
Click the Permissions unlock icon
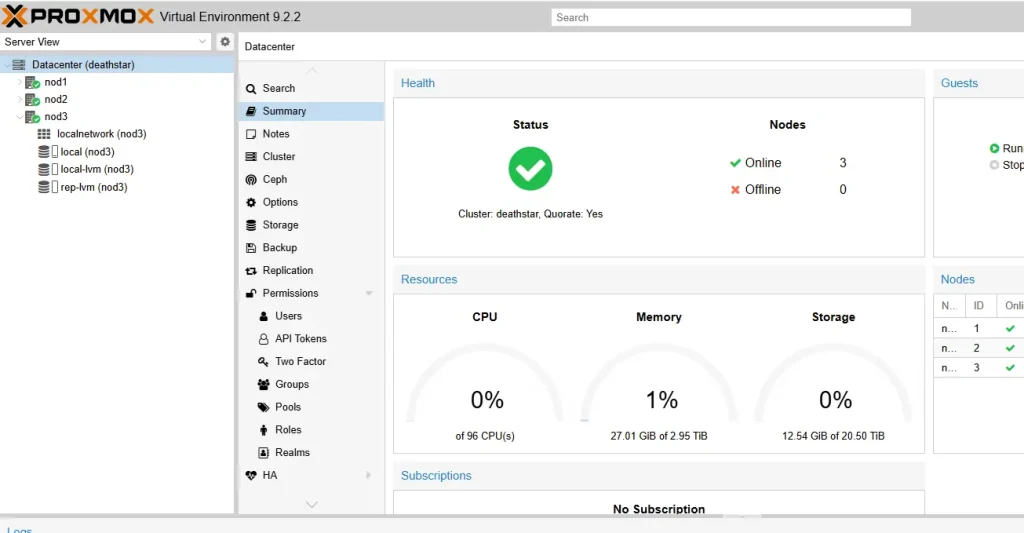click(251, 293)
